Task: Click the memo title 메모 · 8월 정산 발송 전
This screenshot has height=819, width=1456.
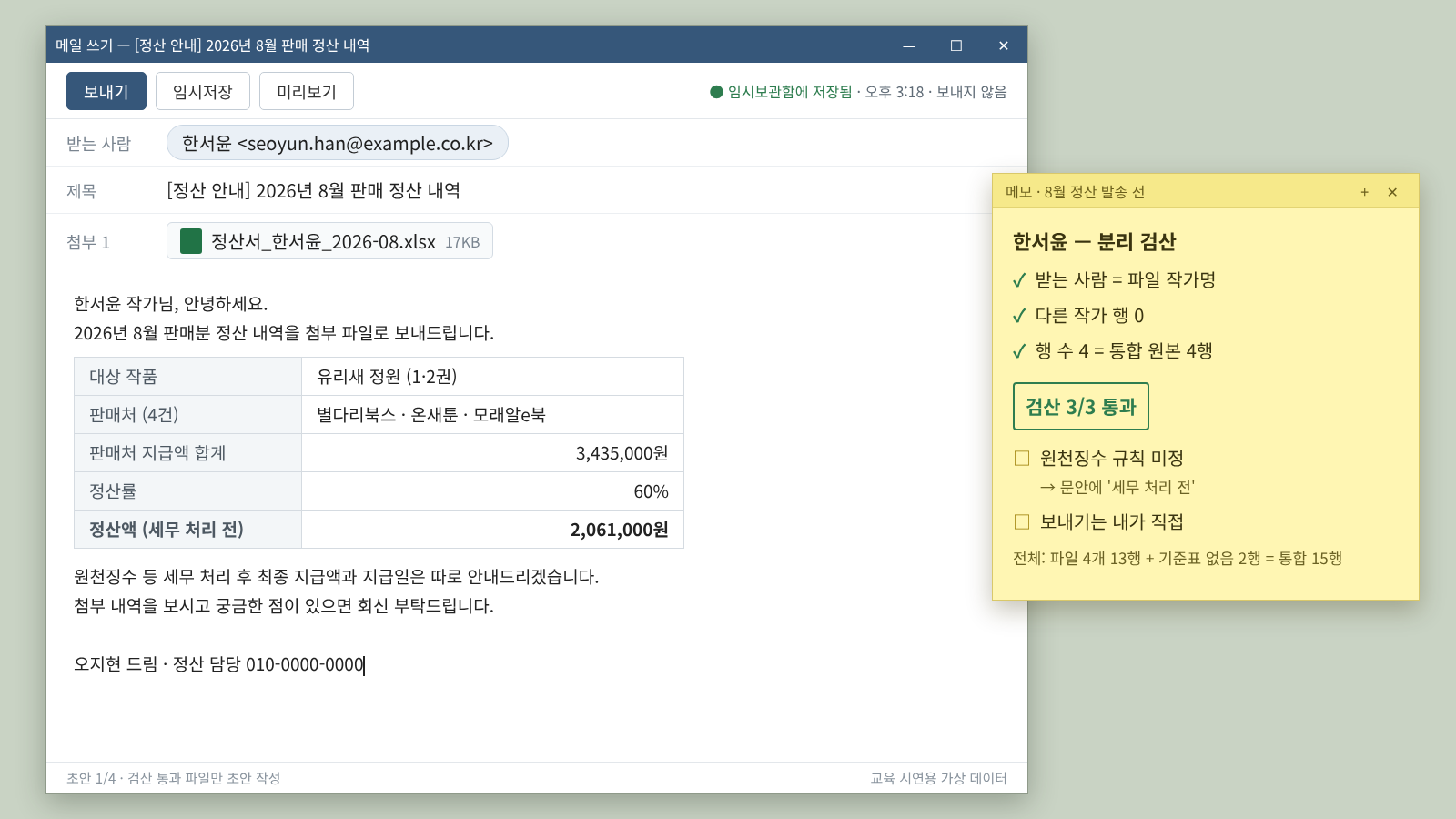Action: point(1076,192)
